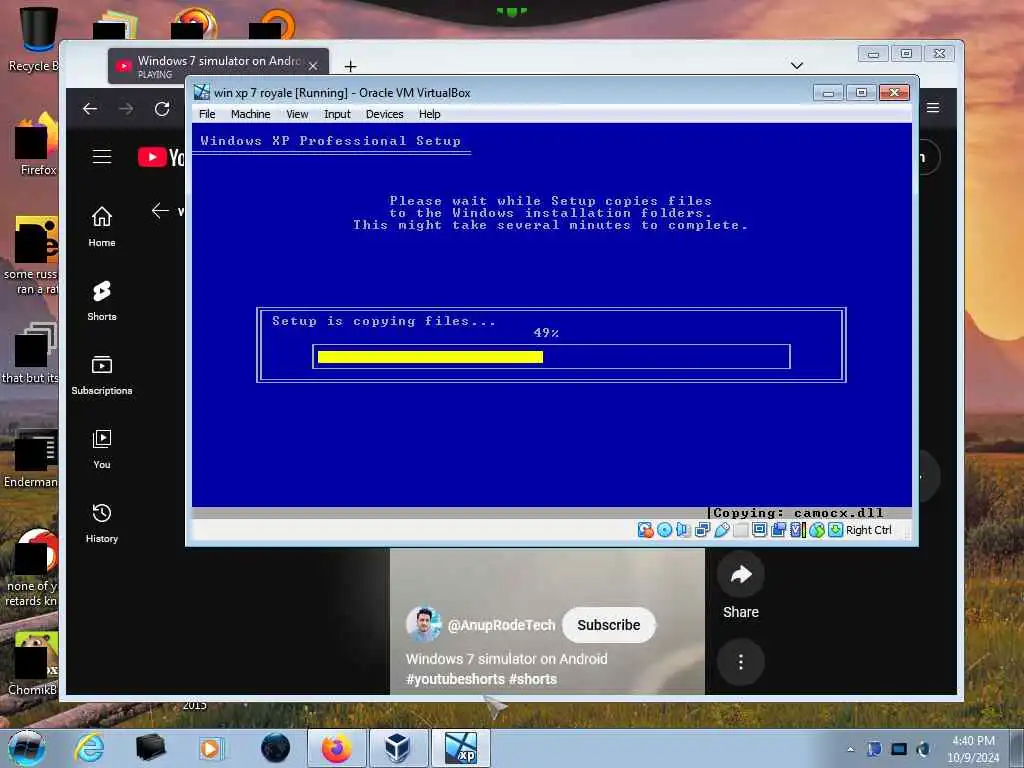Click the Firefox desktop shortcut
This screenshot has width=1024, height=768.
click(x=36, y=145)
